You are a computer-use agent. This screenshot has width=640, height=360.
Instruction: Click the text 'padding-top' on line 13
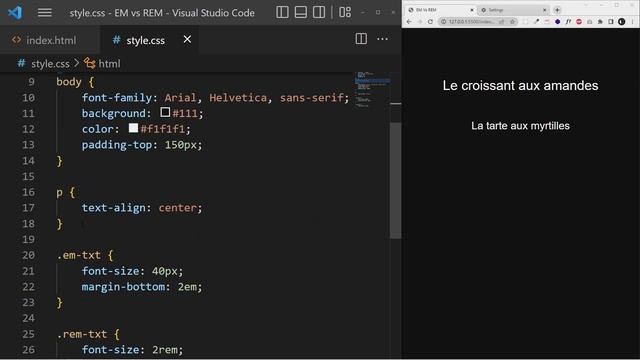click(x=117, y=145)
